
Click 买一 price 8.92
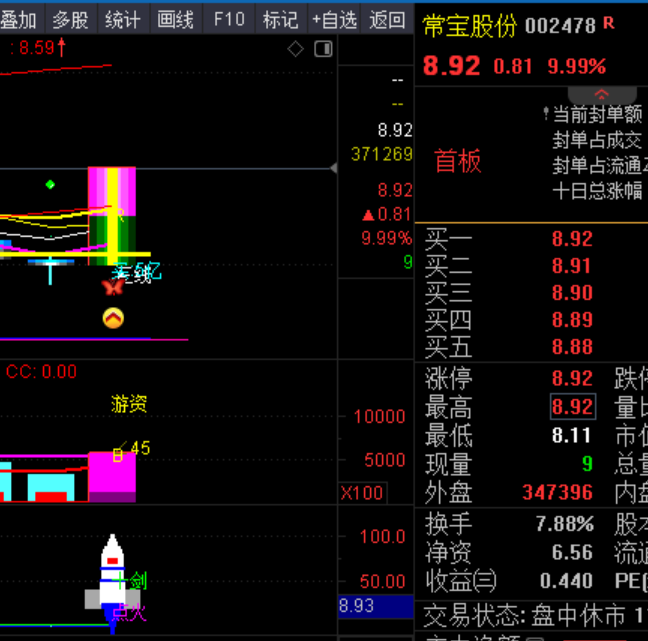(572, 239)
